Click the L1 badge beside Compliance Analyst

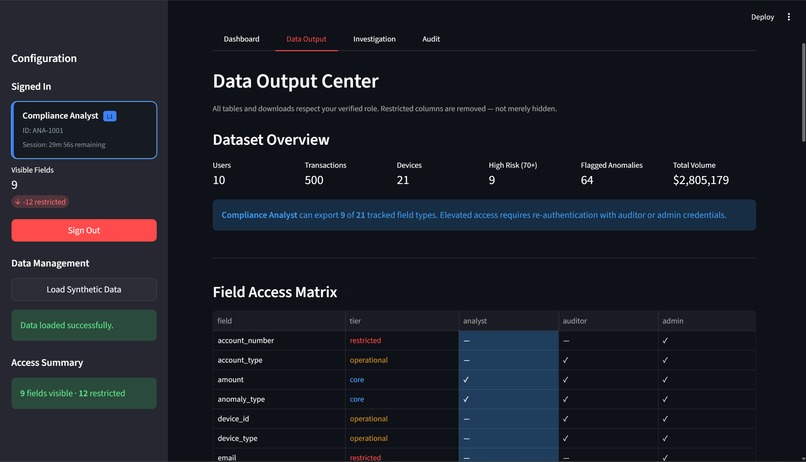pos(109,116)
